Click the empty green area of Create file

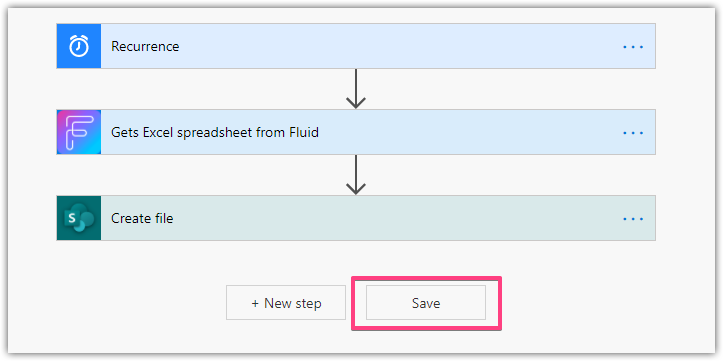(397, 218)
